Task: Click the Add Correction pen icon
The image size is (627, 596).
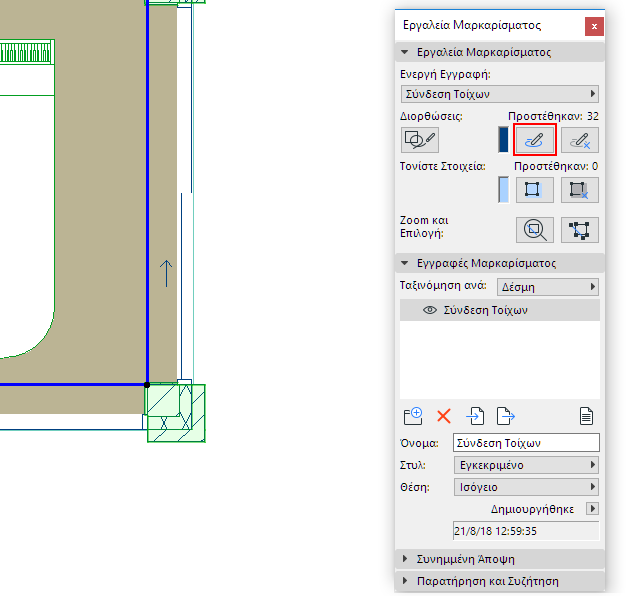Action: (x=535, y=140)
